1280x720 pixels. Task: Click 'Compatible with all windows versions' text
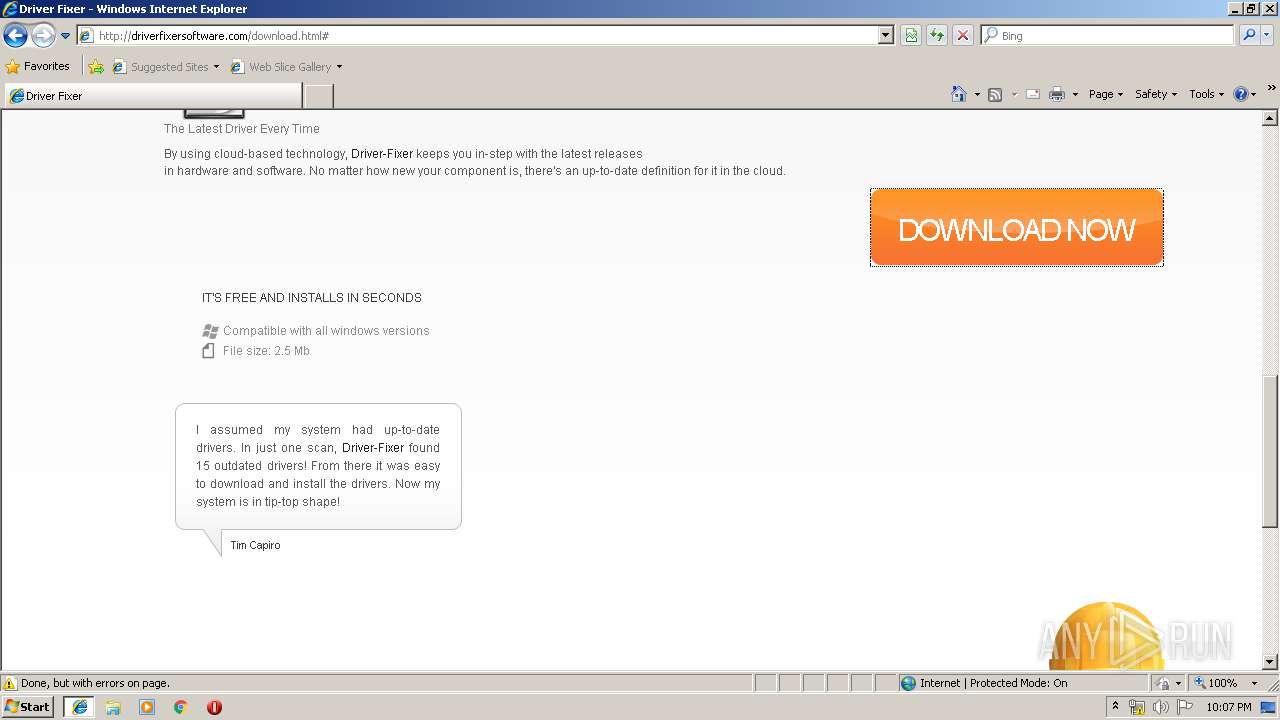[x=326, y=331]
